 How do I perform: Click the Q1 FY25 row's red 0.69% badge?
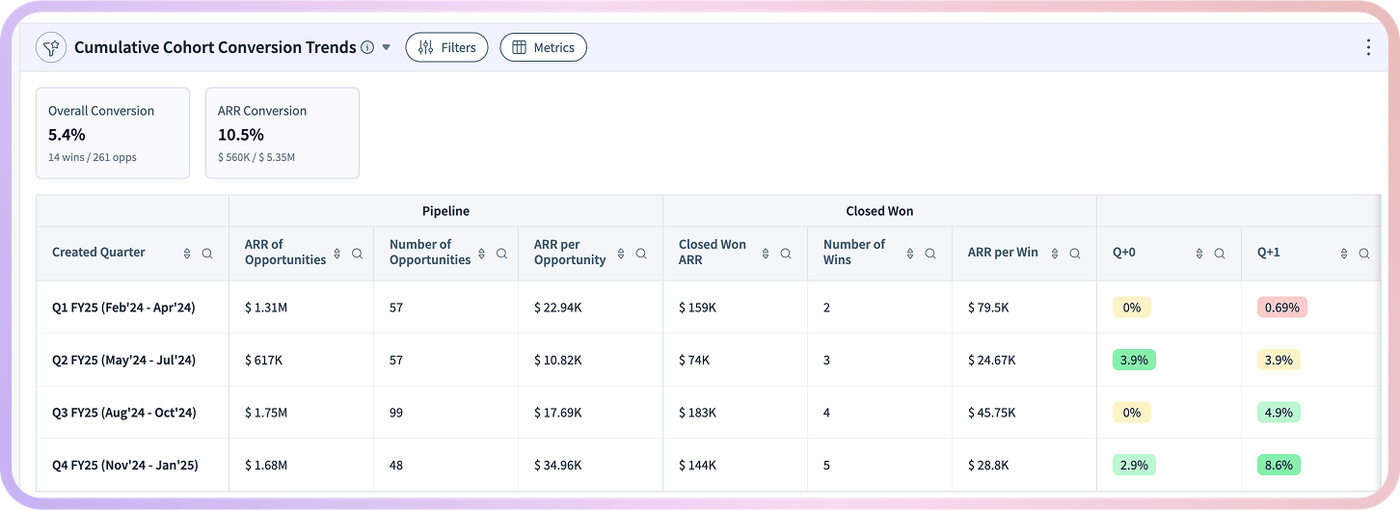[x=1282, y=307]
